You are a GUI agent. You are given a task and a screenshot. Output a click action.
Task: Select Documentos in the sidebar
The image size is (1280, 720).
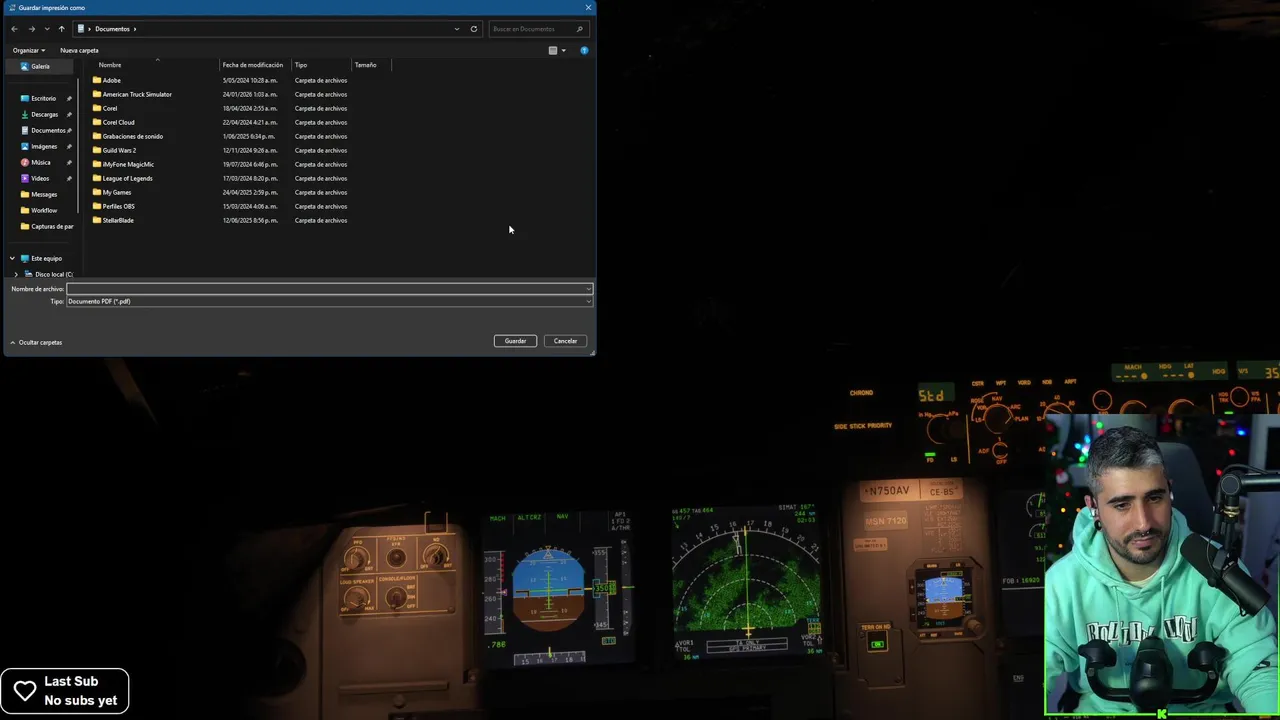(x=47, y=130)
